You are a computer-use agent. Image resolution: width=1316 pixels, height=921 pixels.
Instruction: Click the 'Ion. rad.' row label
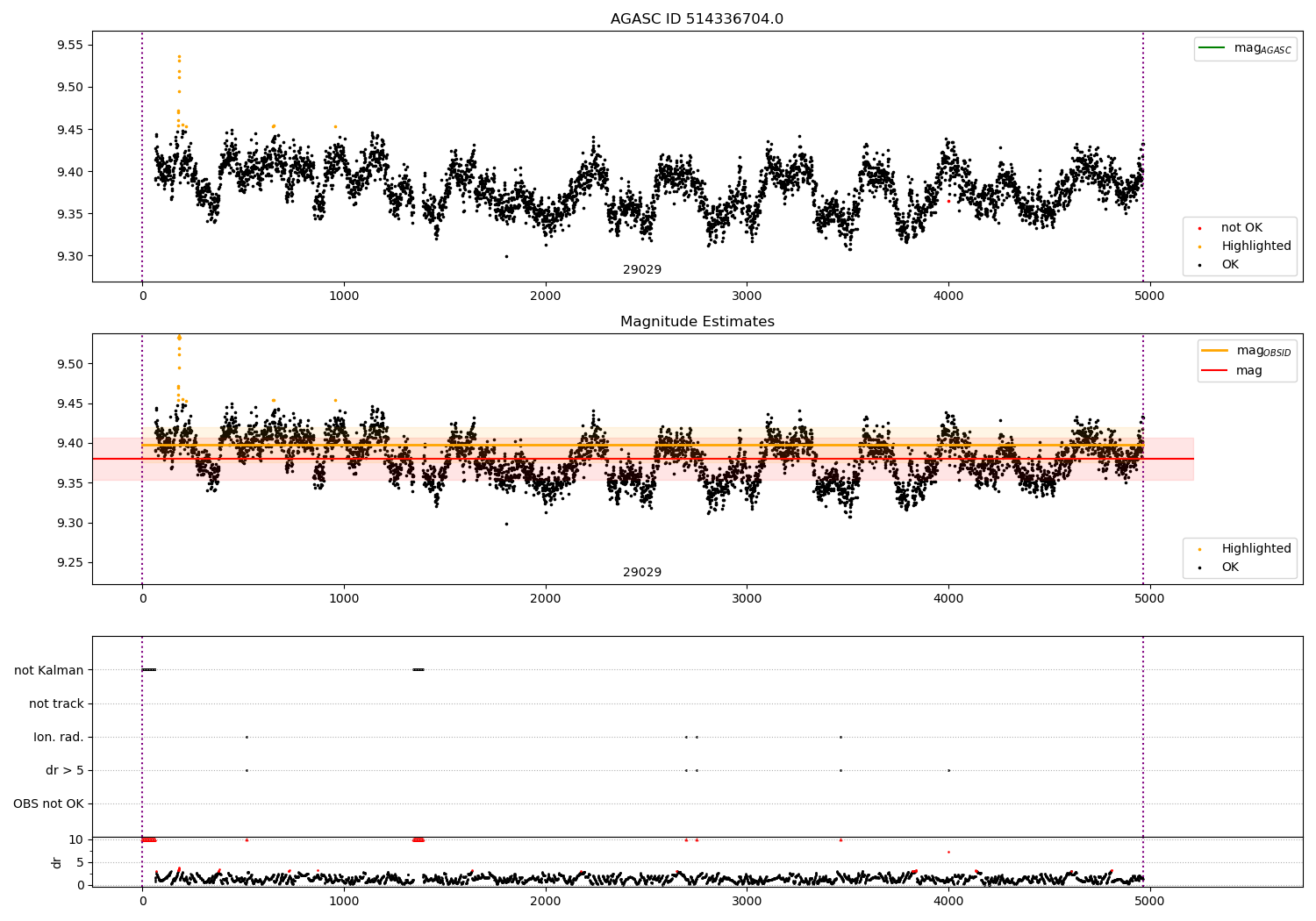pyautogui.click(x=59, y=737)
